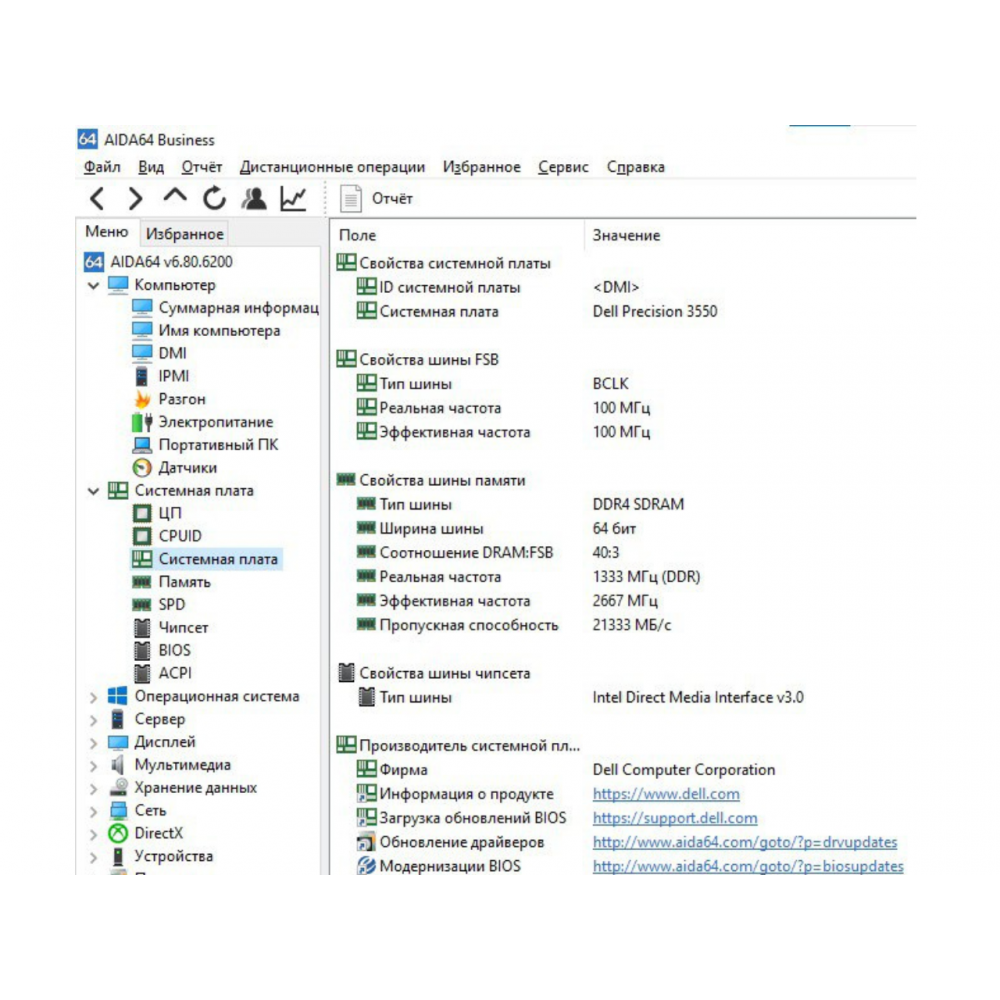This screenshot has width=1000, height=1000.
Task: Expand the Сеть tree node
Action: [x=94, y=812]
